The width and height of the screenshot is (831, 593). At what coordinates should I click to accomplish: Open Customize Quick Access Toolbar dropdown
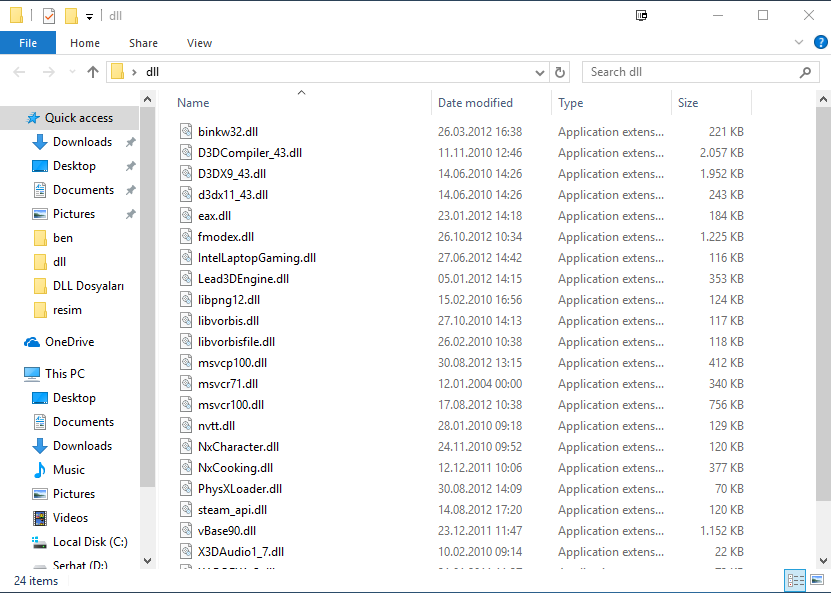[x=89, y=17]
